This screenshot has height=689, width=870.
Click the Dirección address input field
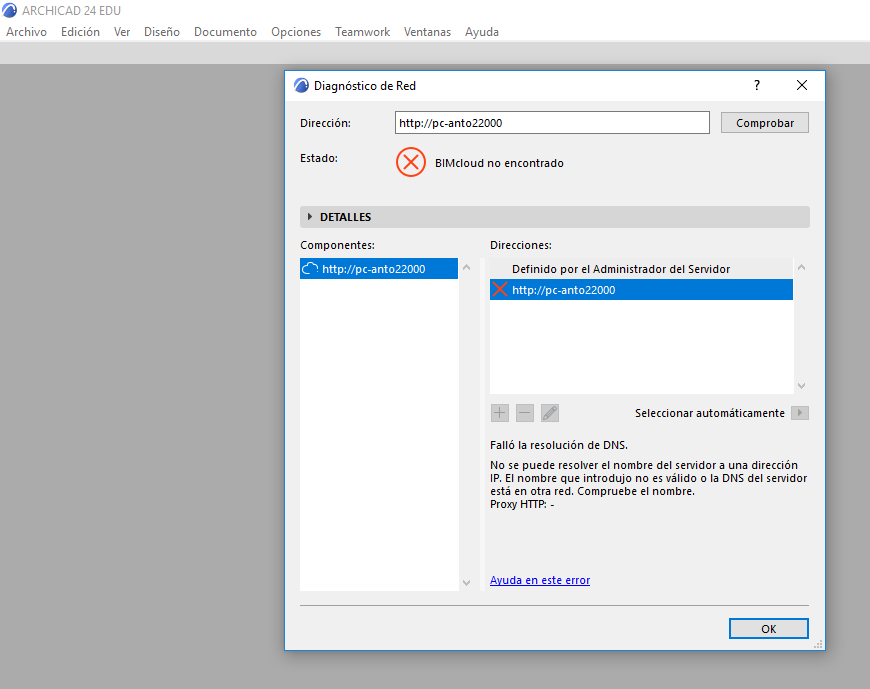pos(552,123)
